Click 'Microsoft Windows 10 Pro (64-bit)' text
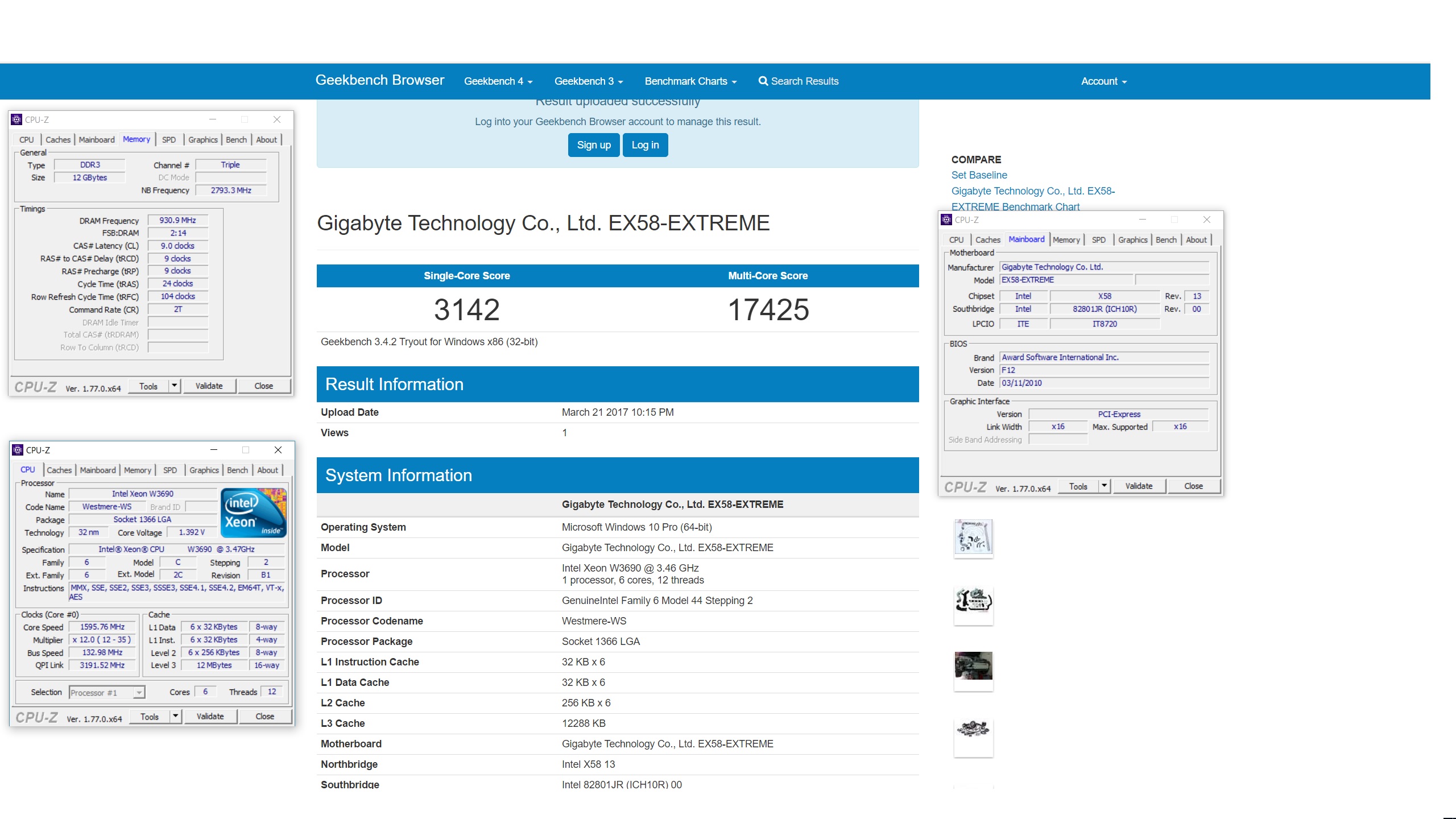1456x819 pixels. [636, 527]
